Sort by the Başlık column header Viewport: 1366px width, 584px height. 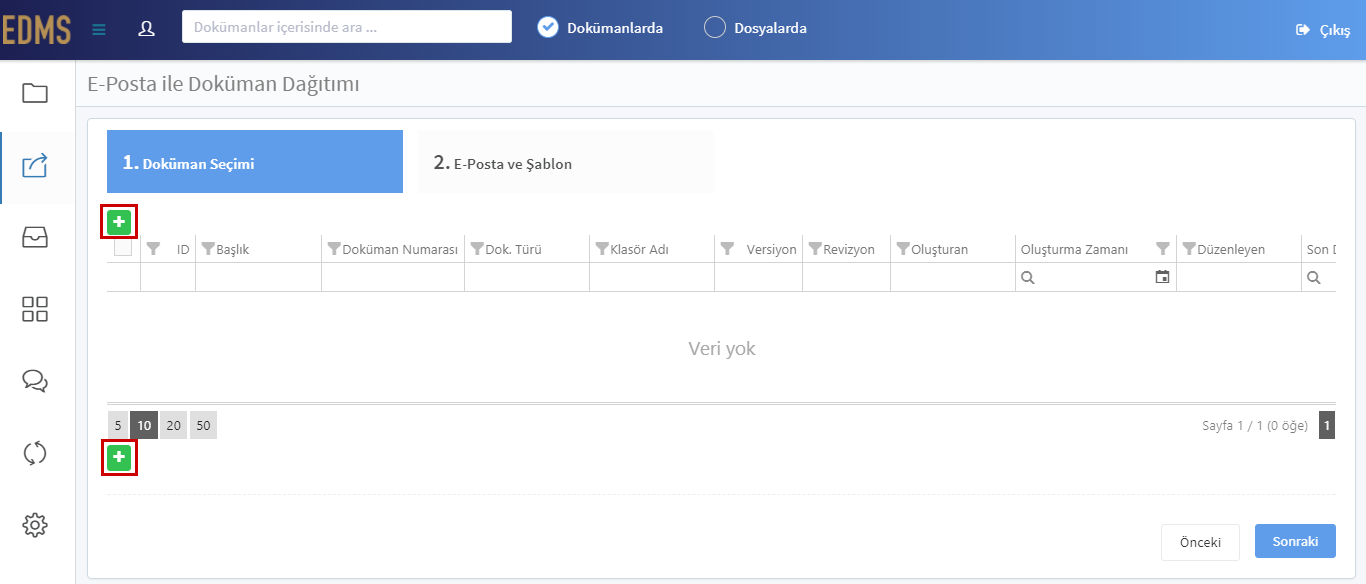[233, 249]
